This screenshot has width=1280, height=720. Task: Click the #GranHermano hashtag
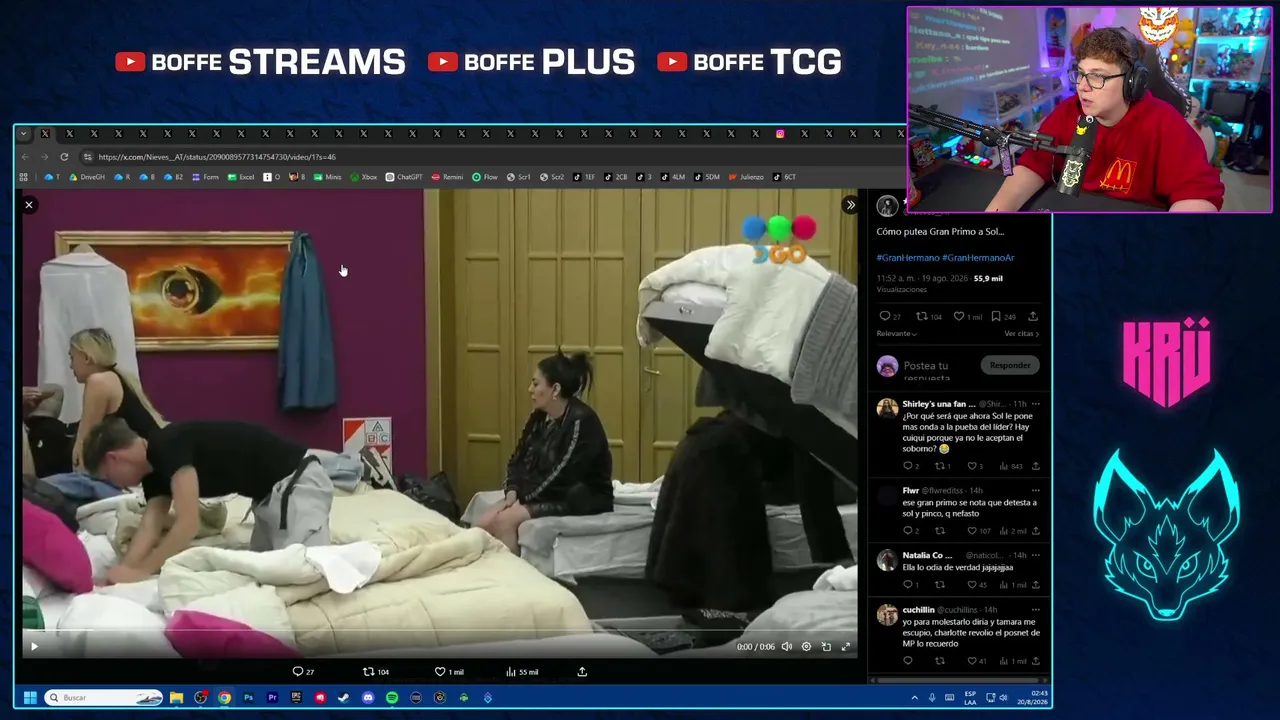[x=908, y=258]
